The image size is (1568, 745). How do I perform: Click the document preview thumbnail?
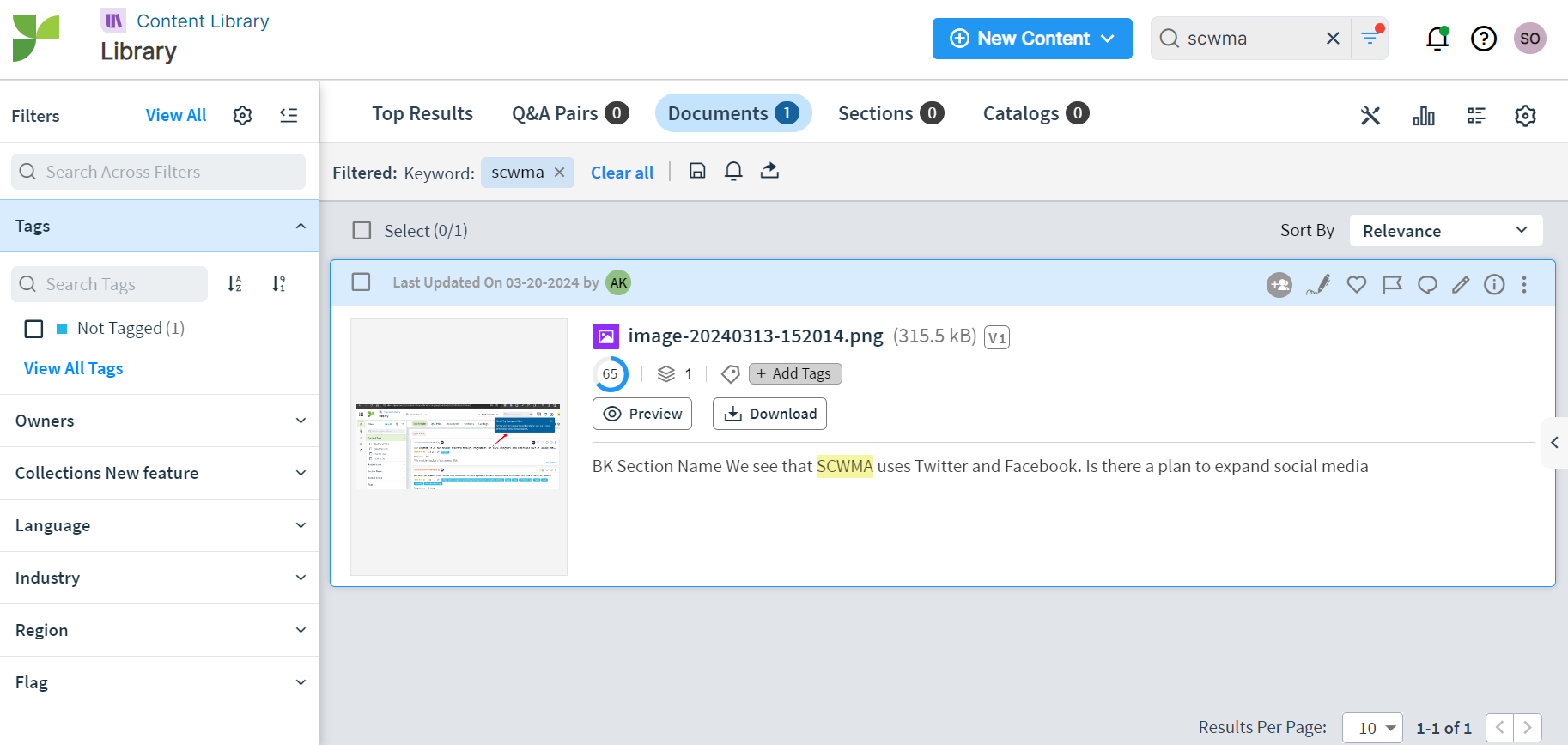pyautogui.click(x=459, y=446)
